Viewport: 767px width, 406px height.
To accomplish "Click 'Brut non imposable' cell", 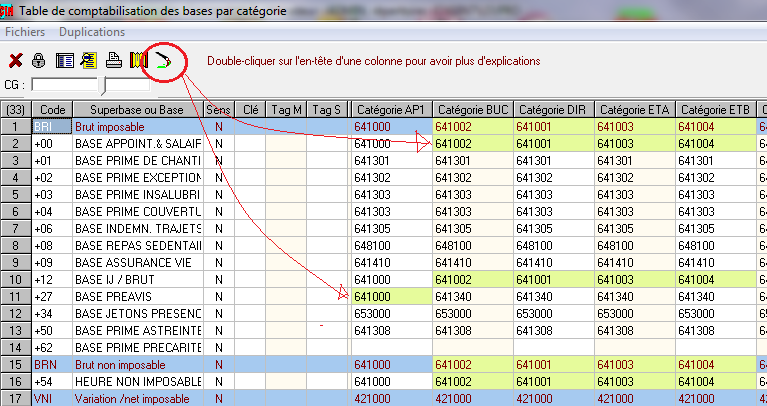I will [137, 364].
